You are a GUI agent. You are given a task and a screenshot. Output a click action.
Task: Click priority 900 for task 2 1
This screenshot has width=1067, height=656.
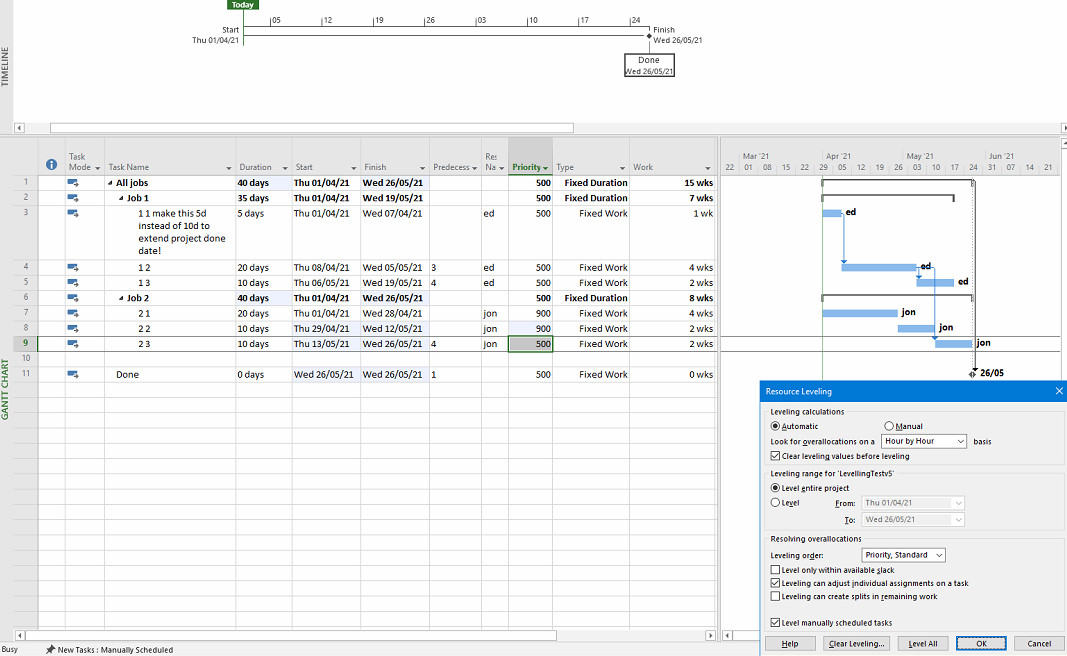tap(530, 313)
